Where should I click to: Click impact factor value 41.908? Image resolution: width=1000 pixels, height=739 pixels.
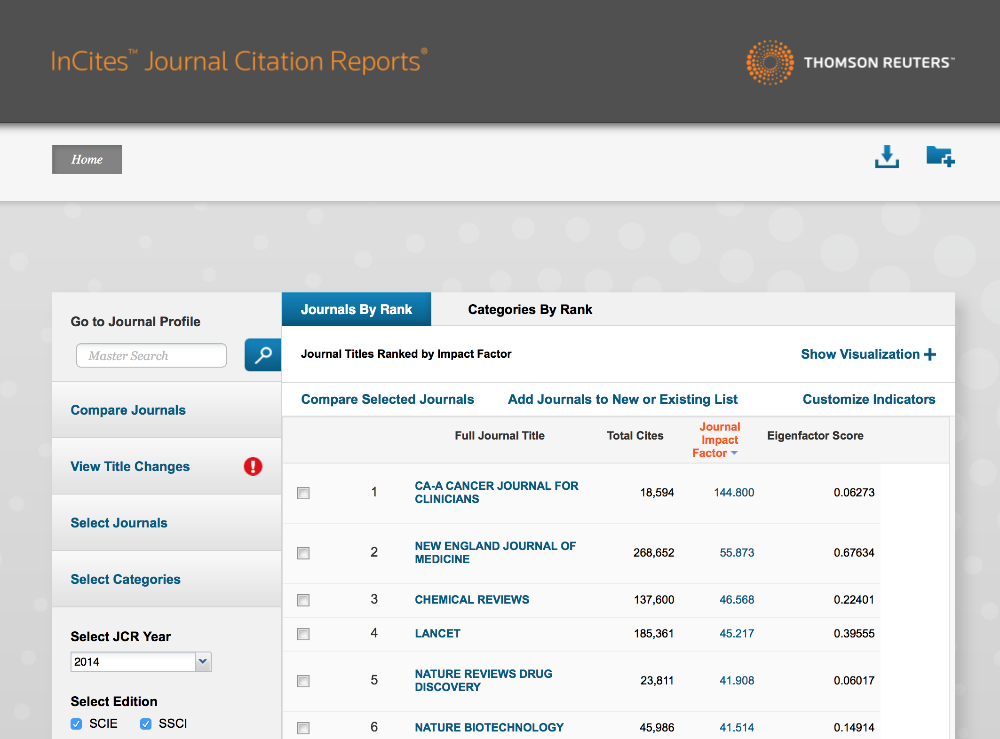pyautogui.click(x=737, y=681)
